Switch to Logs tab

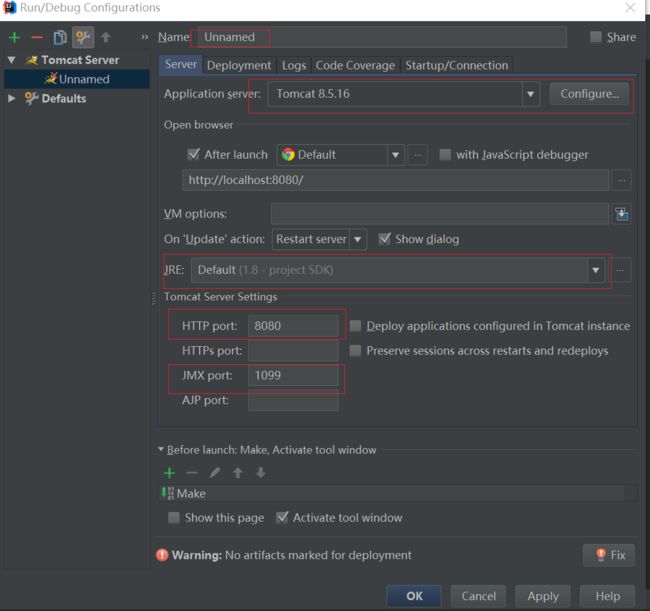(294, 65)
